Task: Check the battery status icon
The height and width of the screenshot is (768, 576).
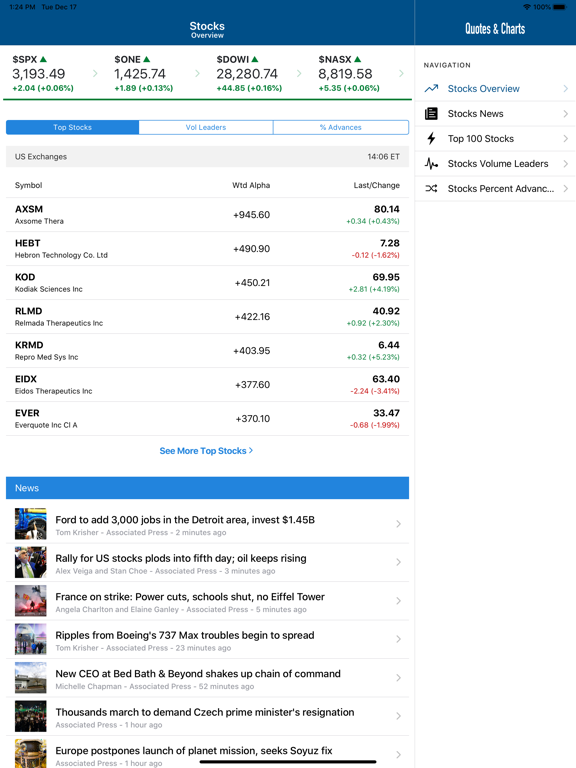Action: [560, 7]
